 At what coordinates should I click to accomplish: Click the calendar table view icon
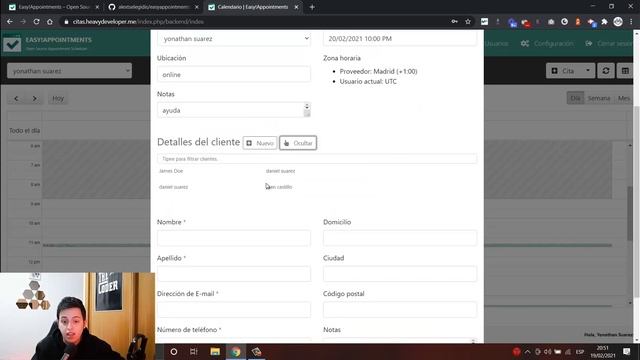[x=625, y=71]
